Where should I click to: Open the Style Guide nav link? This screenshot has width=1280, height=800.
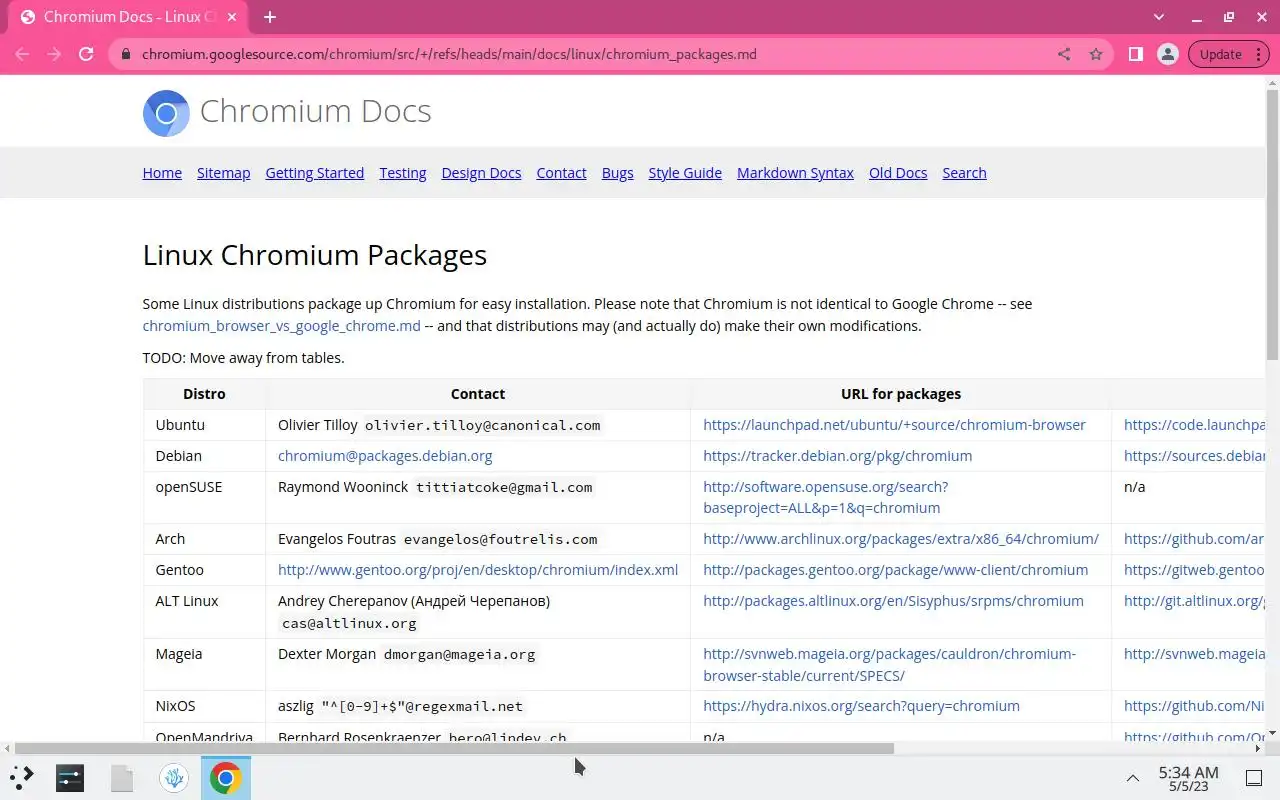685,173
